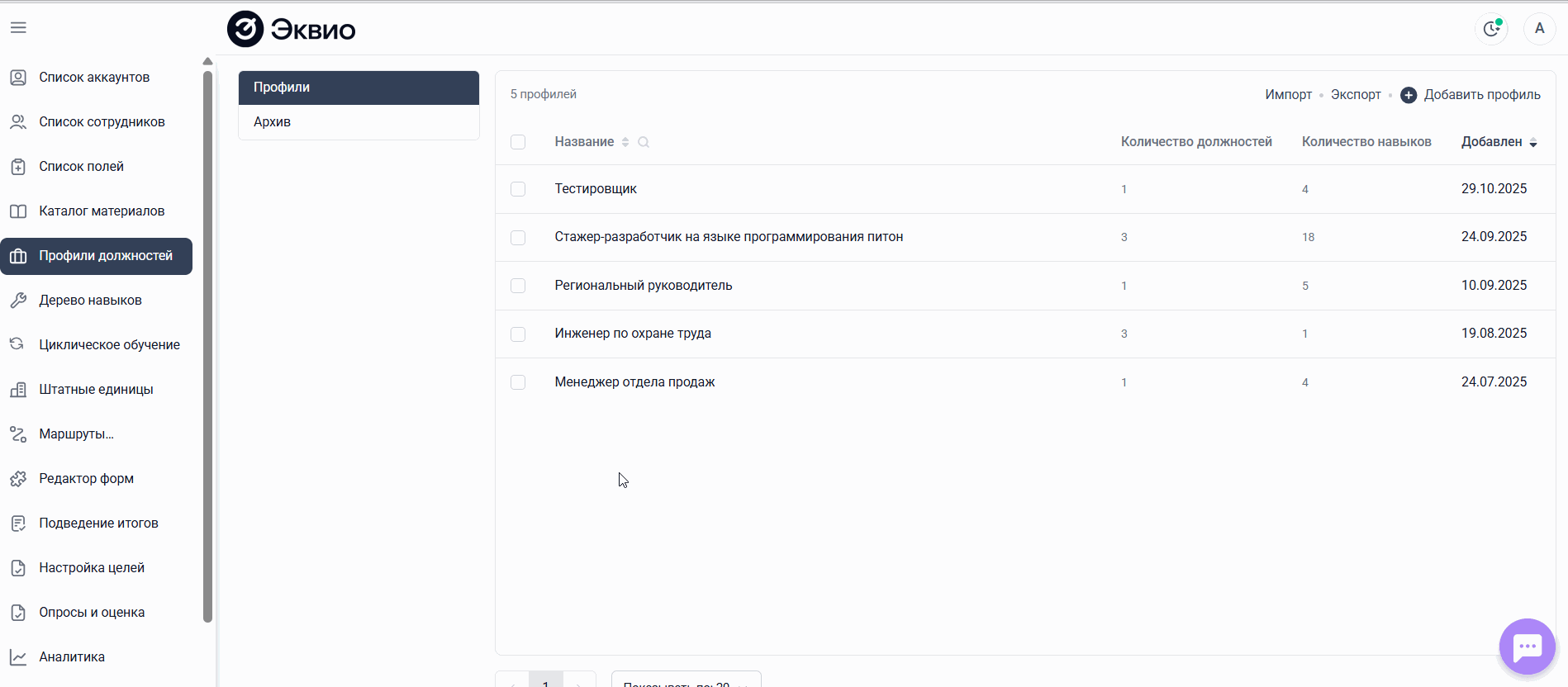Click the 5 профилей count label
1568x687 pixels.
543,94
